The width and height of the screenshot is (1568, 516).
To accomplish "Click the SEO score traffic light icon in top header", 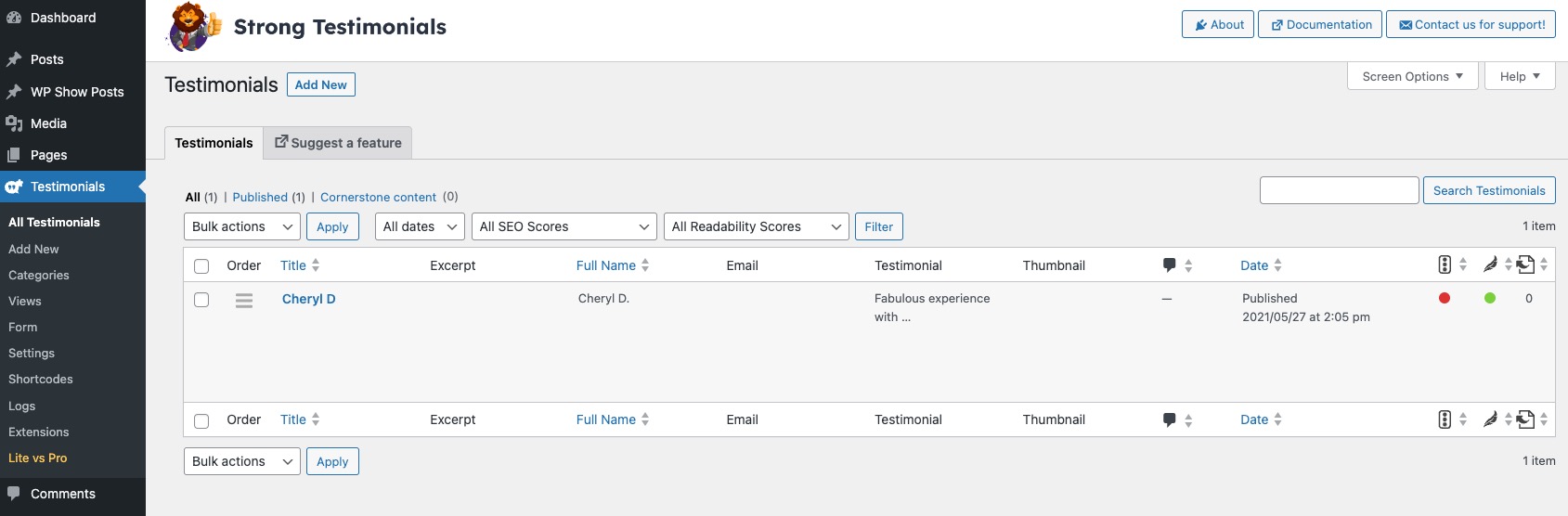I will click(x=1445, y=264).
